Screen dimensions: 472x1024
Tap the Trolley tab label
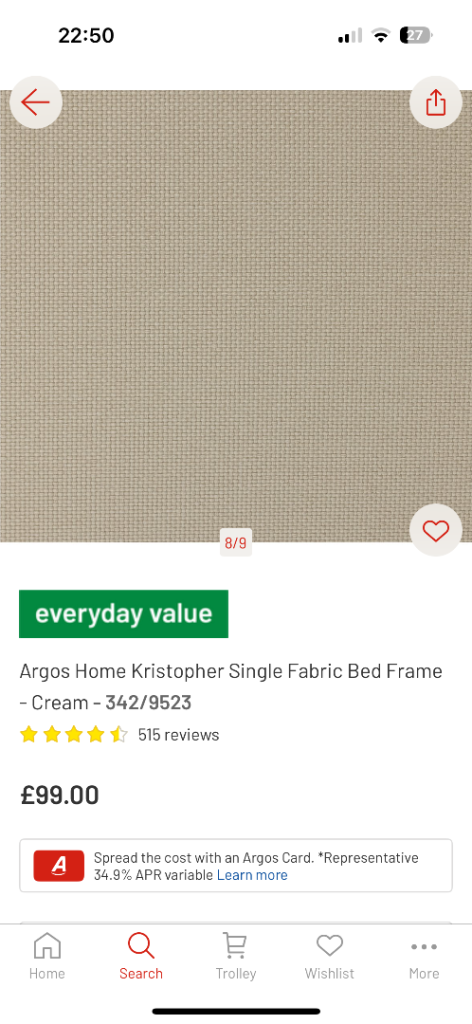[x=236, y=973]
